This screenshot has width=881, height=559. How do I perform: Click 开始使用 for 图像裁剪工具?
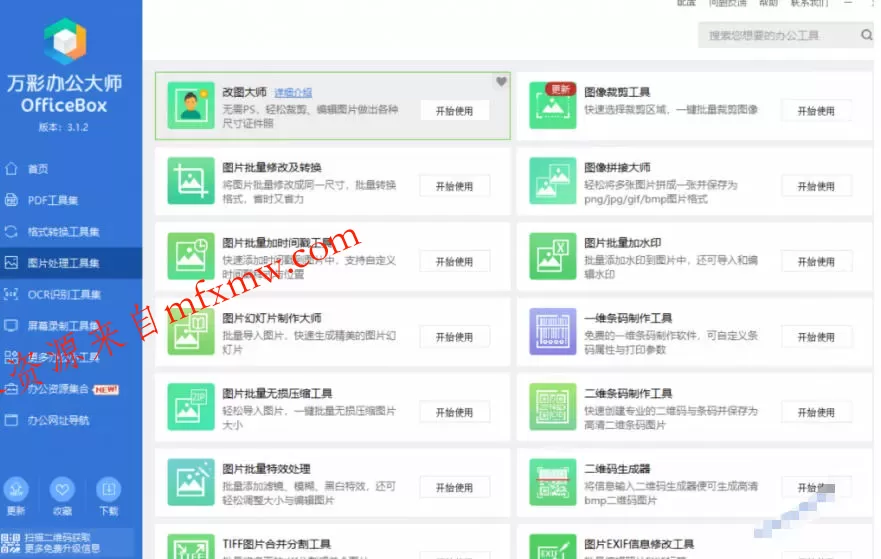(x=816, y=111)
